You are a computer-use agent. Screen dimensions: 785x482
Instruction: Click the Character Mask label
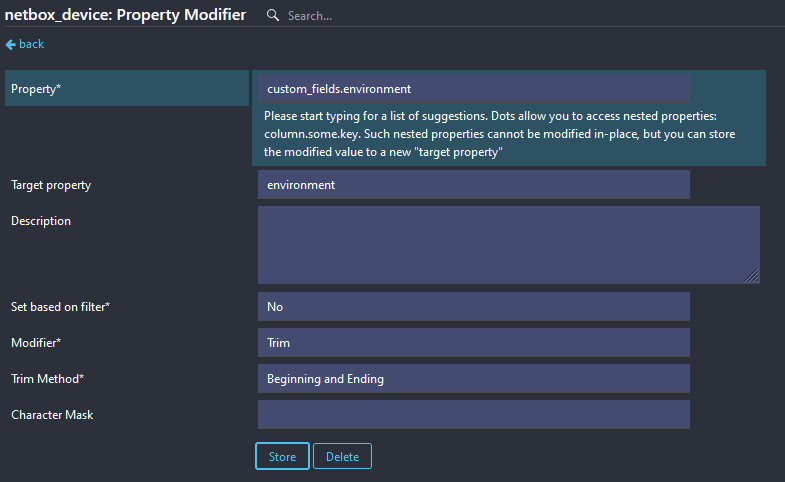(x=52, y=415)
